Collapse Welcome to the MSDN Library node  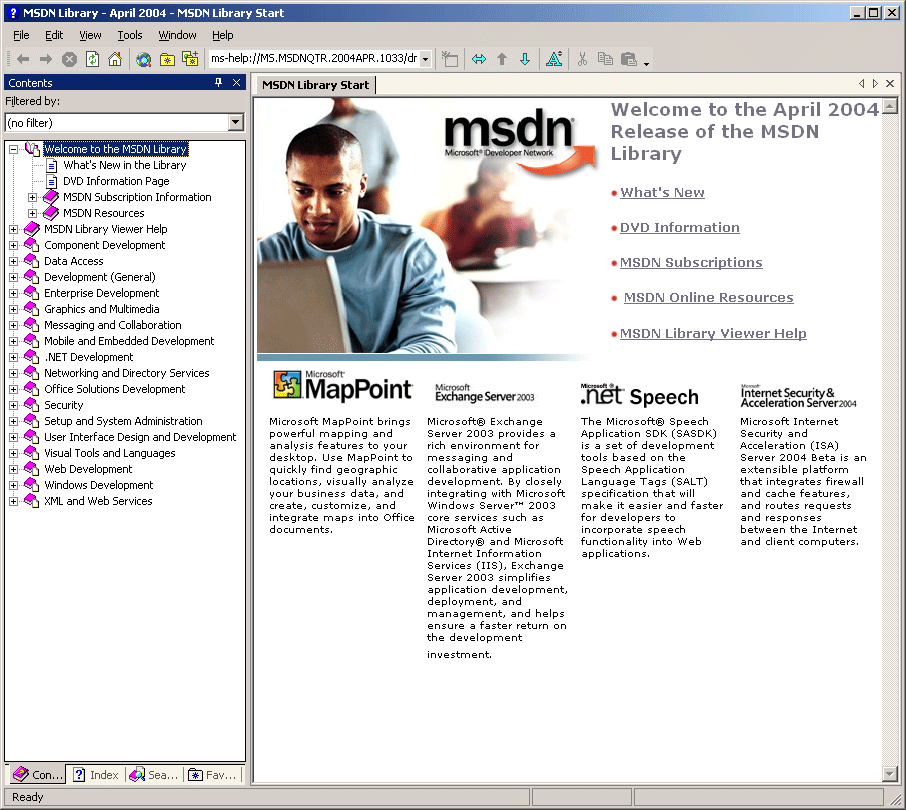click(x=13, y=149)
